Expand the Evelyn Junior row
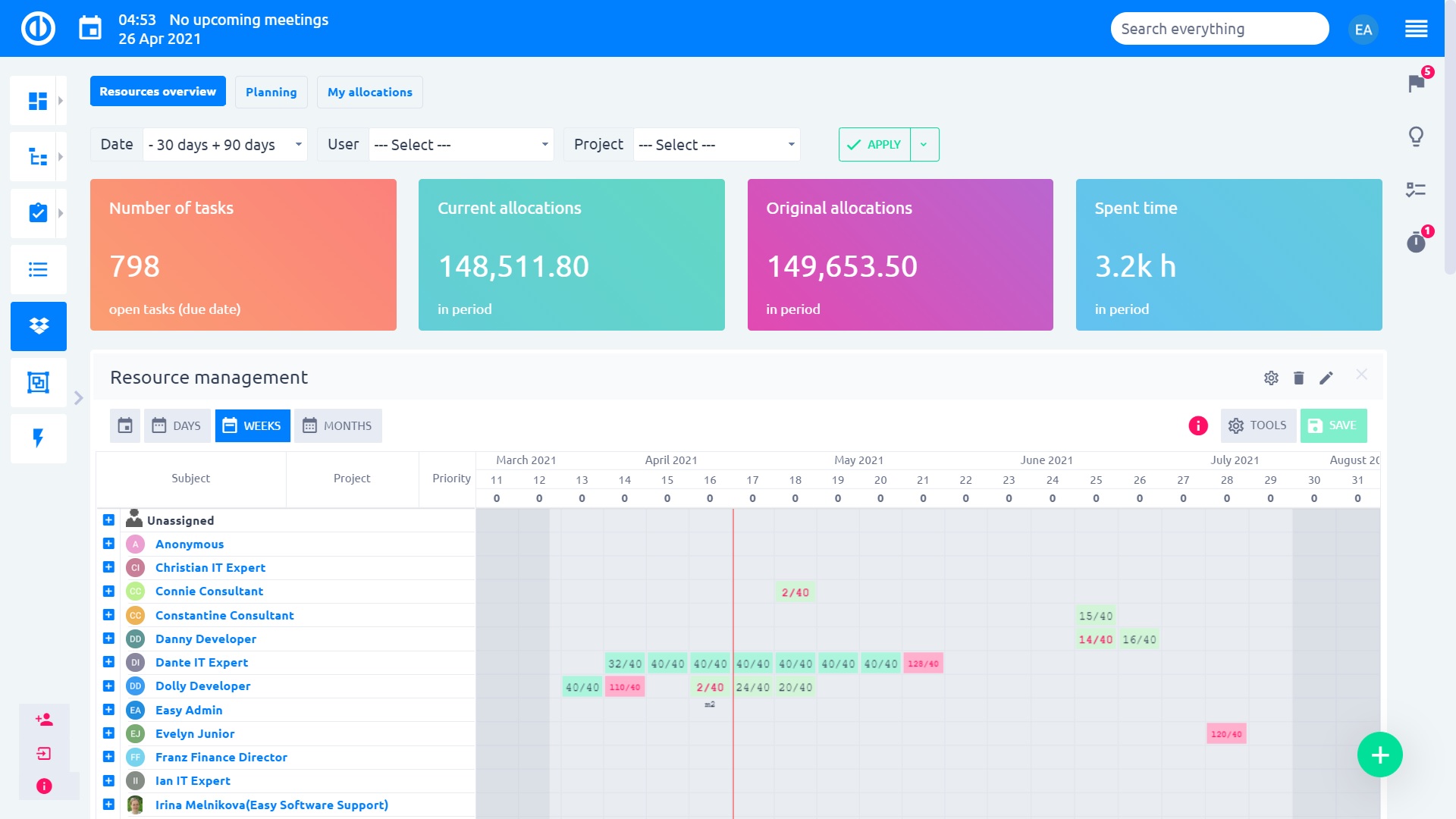Image resolution: width=1456 pixels, height=819 pixels. click(108, 733)
